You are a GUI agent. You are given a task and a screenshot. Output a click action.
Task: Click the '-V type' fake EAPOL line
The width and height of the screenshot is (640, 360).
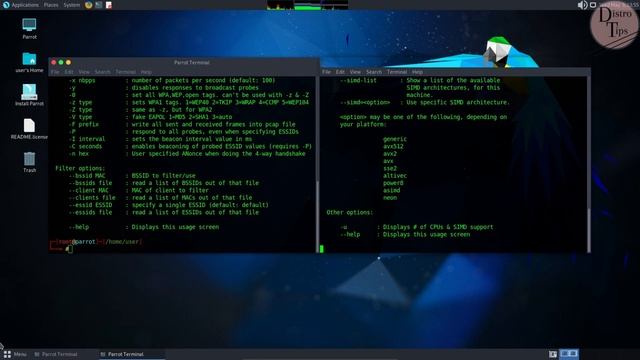150,117
